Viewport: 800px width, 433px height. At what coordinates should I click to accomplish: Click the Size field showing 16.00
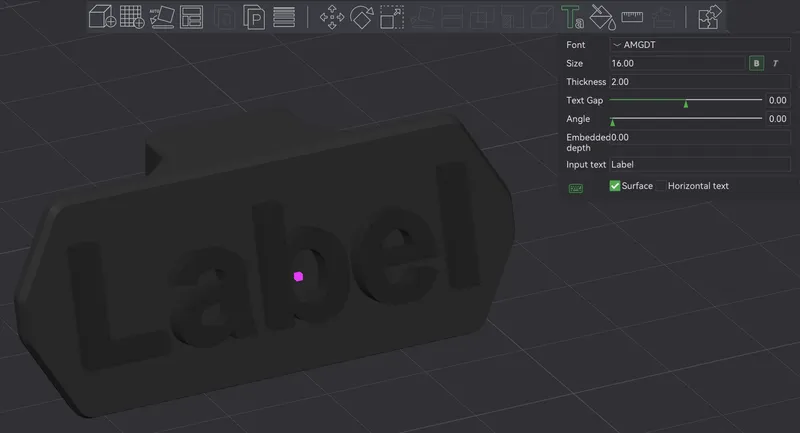click(x=678, y=63)
